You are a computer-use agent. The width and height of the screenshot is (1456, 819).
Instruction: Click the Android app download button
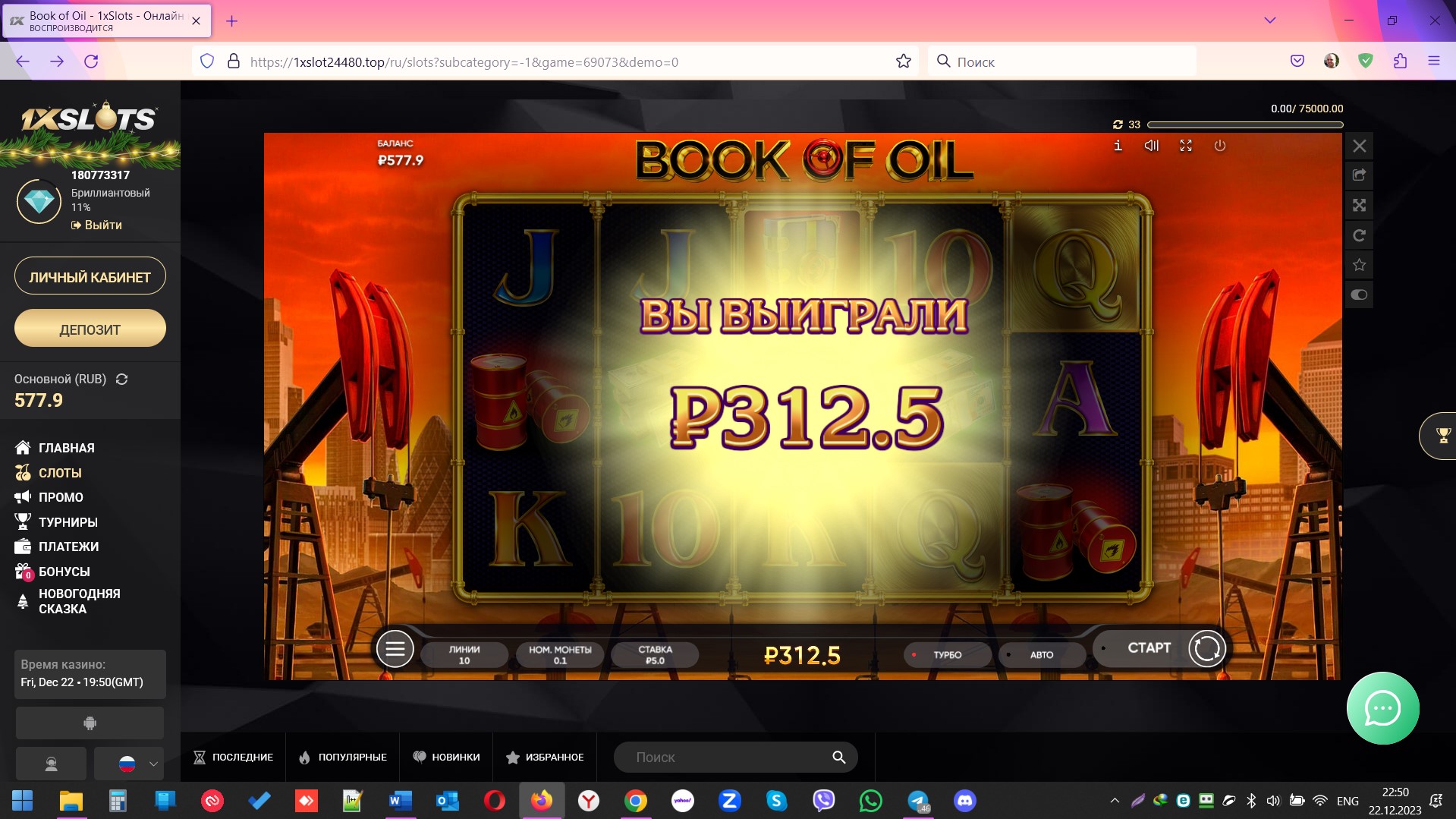pyautogui.click(x=90, y=723)
